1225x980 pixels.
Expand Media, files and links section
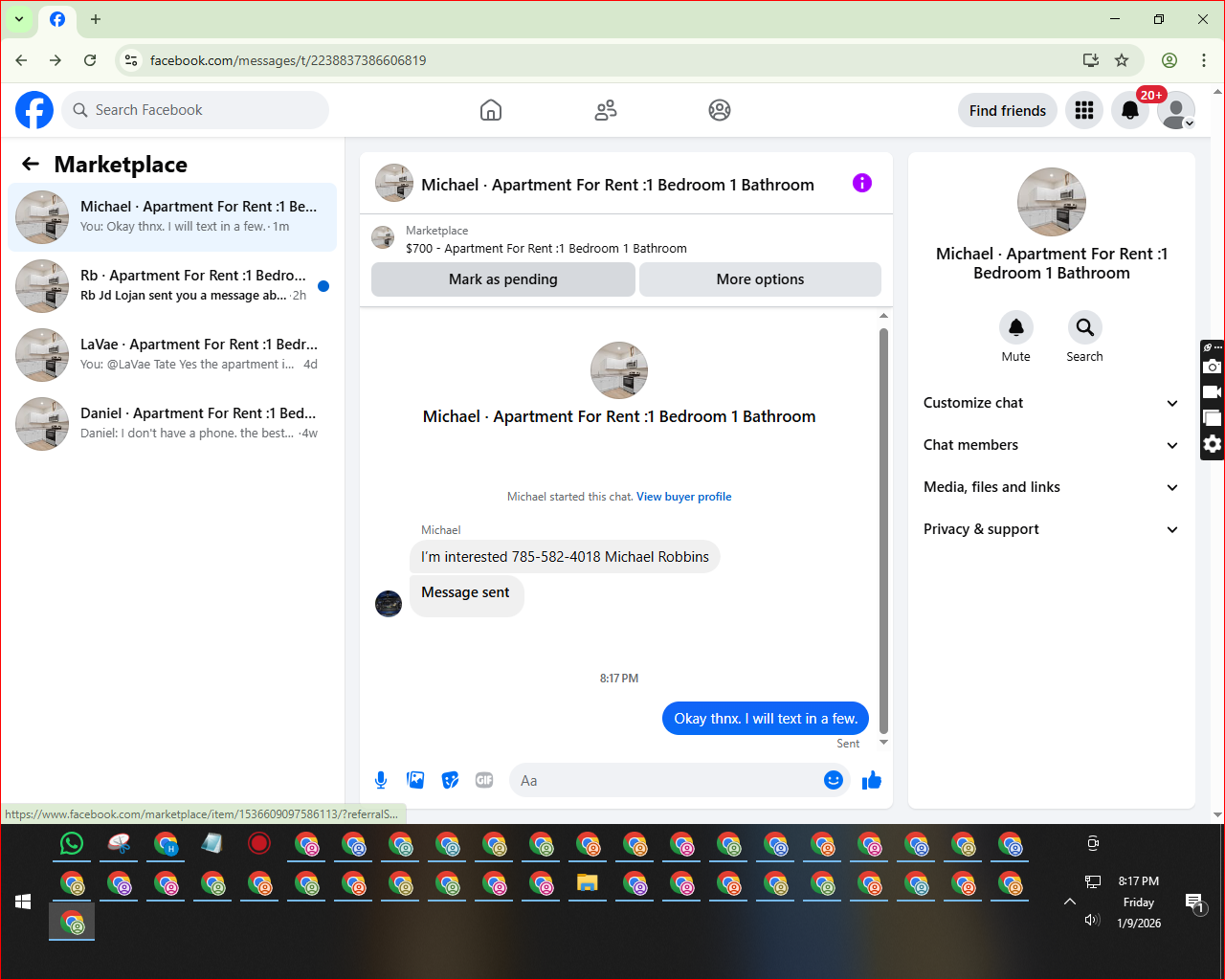pos(1051,487)
